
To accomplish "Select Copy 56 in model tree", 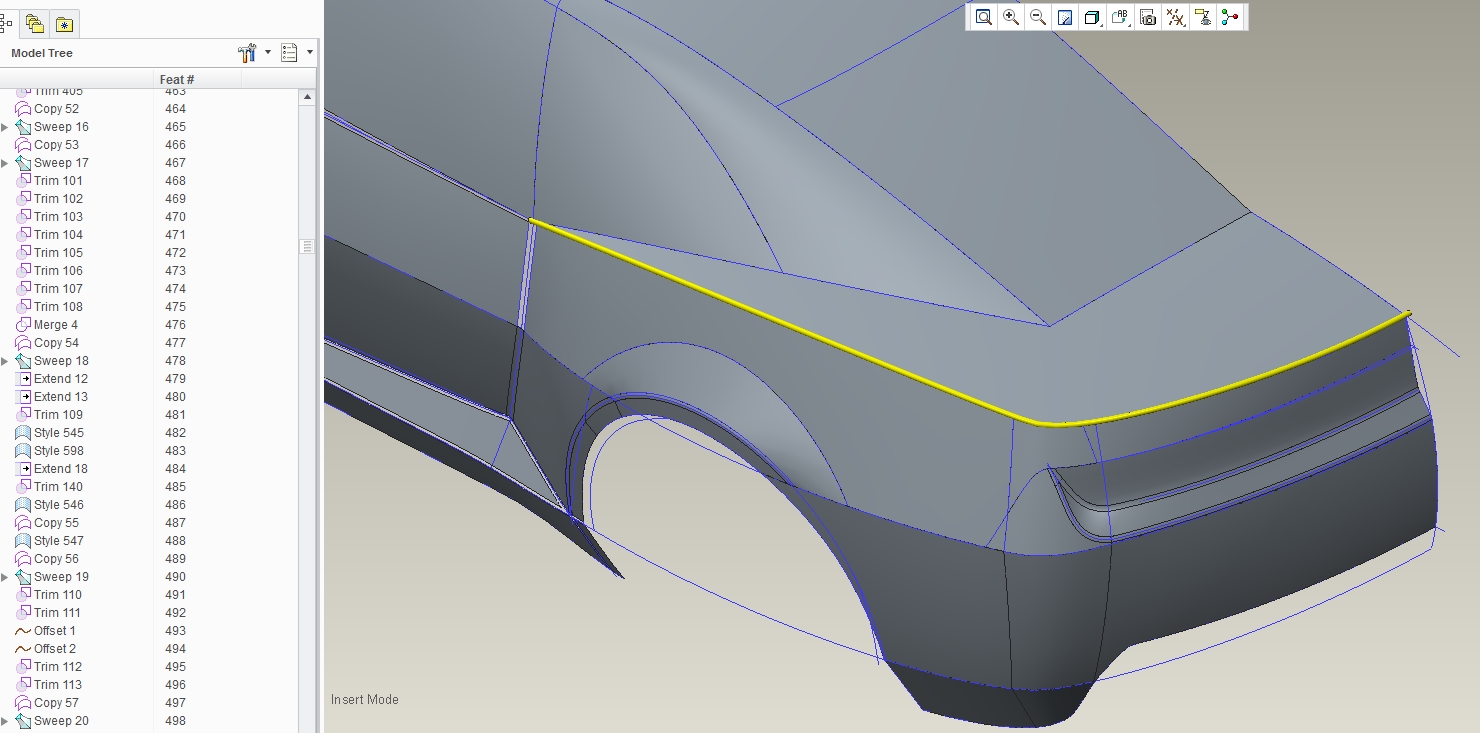I will (56, 559).
